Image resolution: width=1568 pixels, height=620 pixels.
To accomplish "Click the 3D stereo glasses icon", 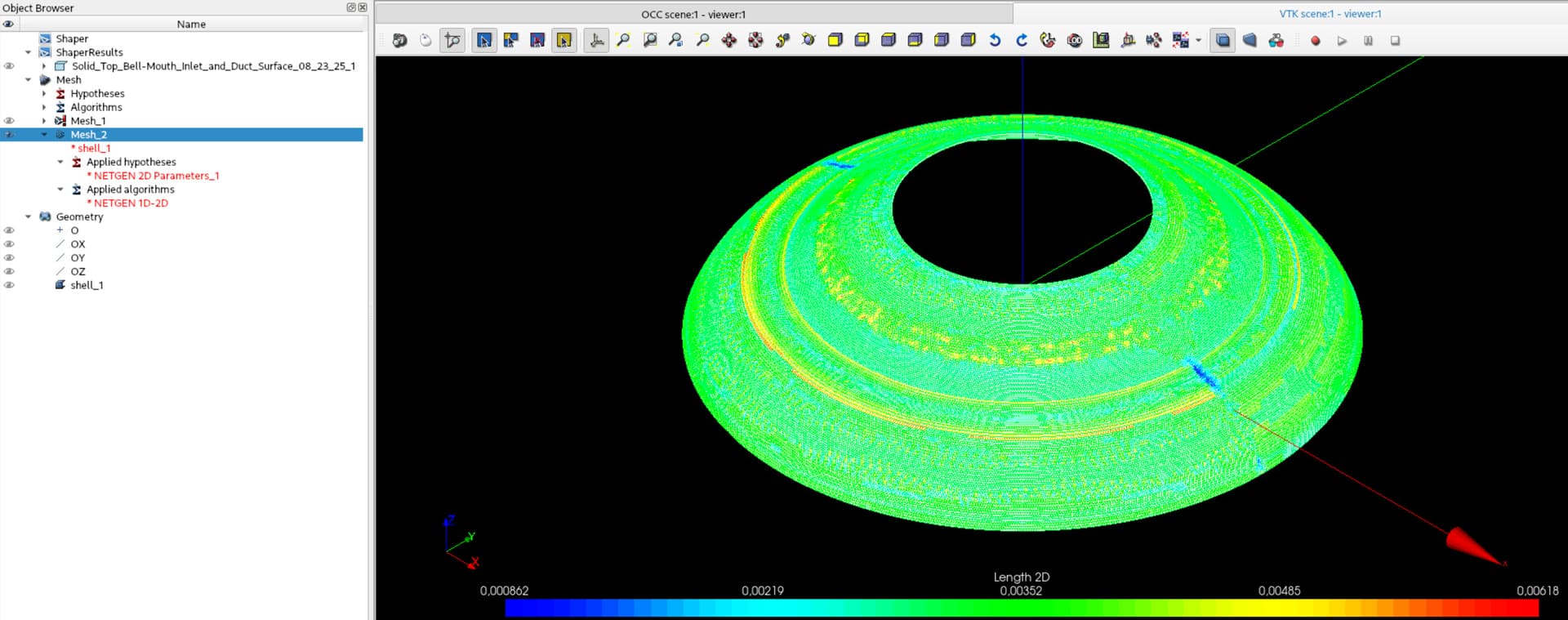I will tap(1276, 40).
